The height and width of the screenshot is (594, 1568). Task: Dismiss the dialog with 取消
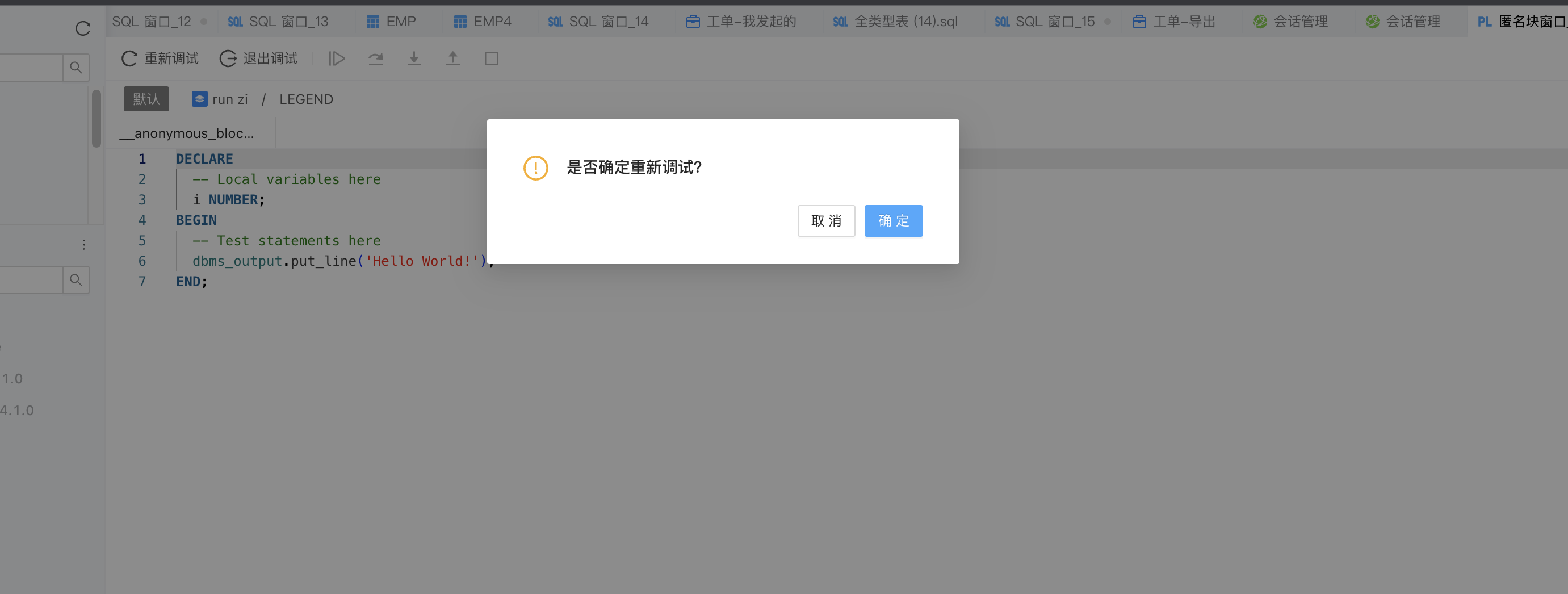point(826,220)
